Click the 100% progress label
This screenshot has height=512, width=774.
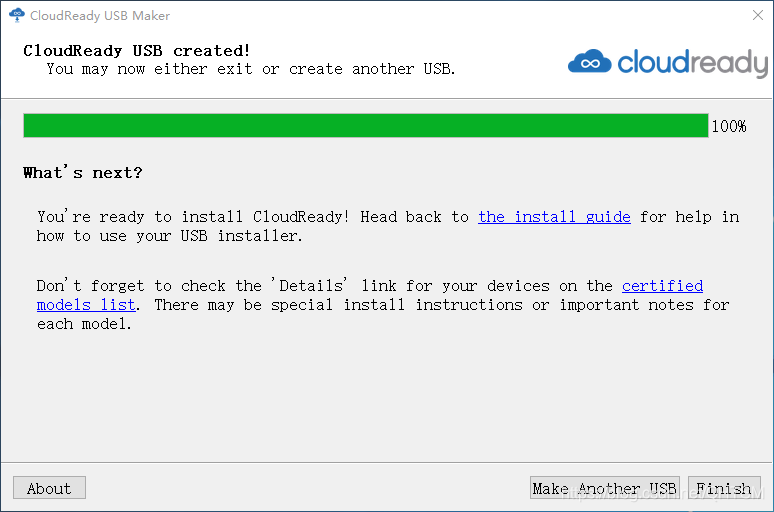[729, 126]
